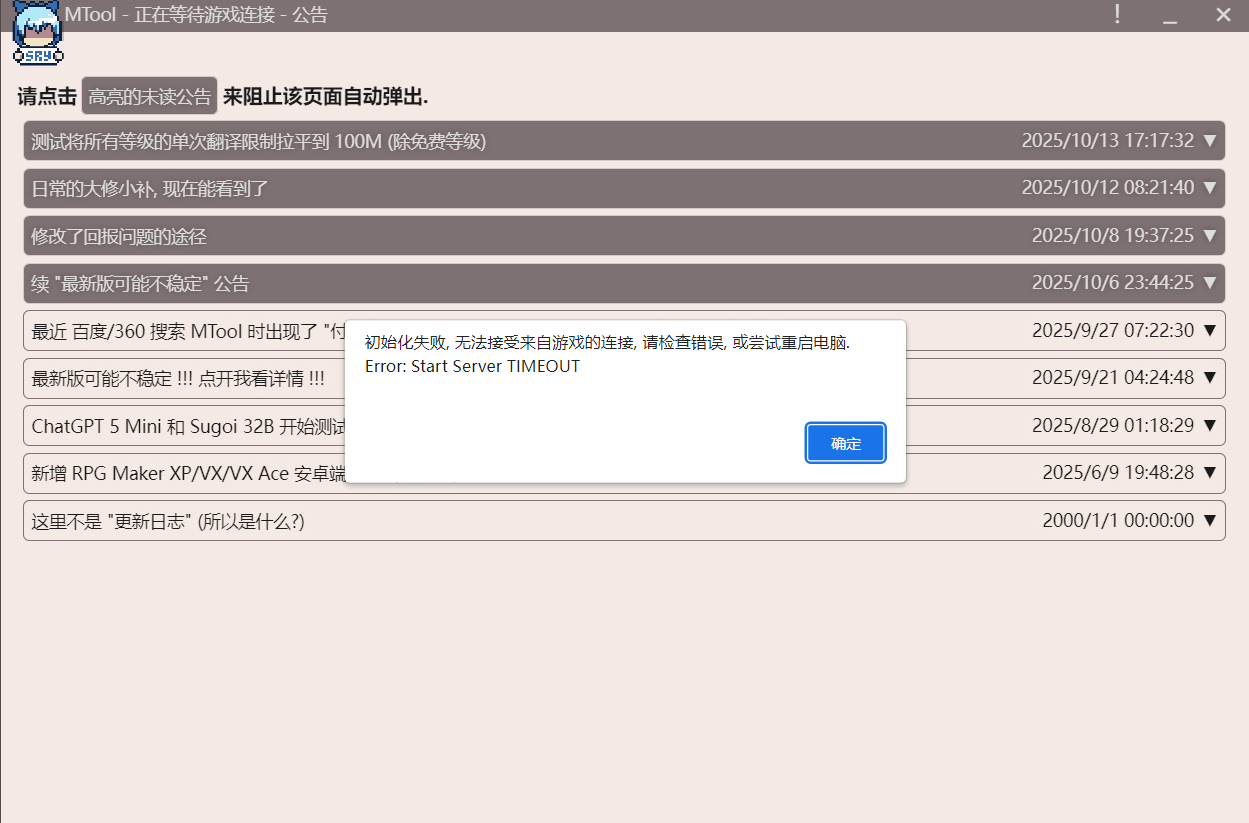Expand the RPG Maker 安卓端 announcement

(x=1209, y=473)
